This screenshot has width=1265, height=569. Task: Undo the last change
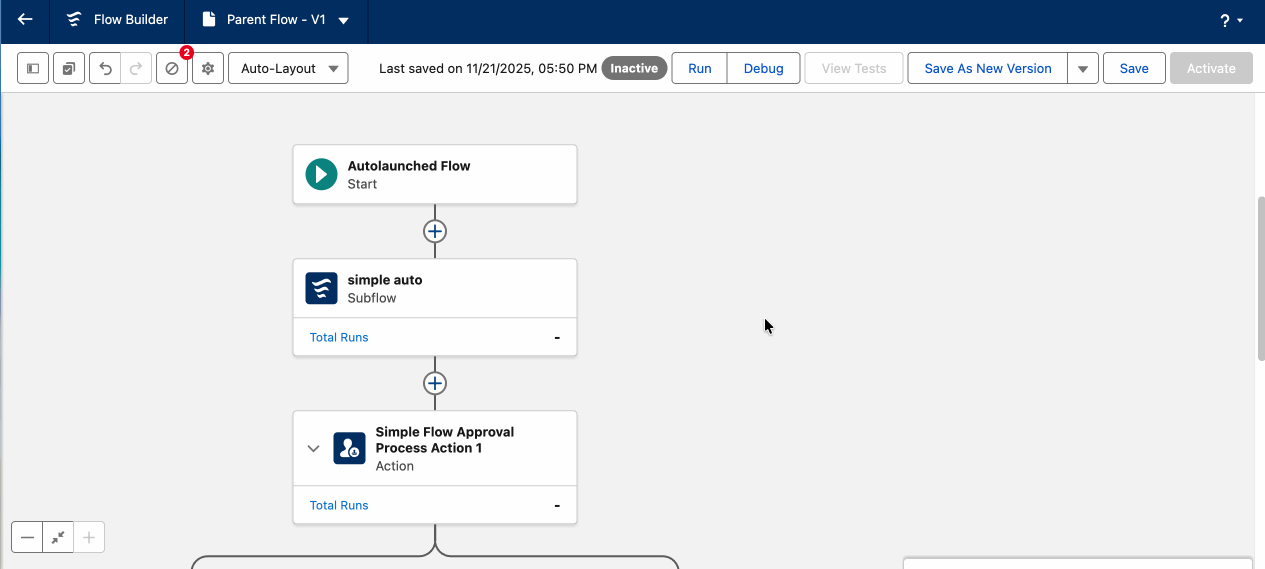pyautogui.click(x=105, y=69)
